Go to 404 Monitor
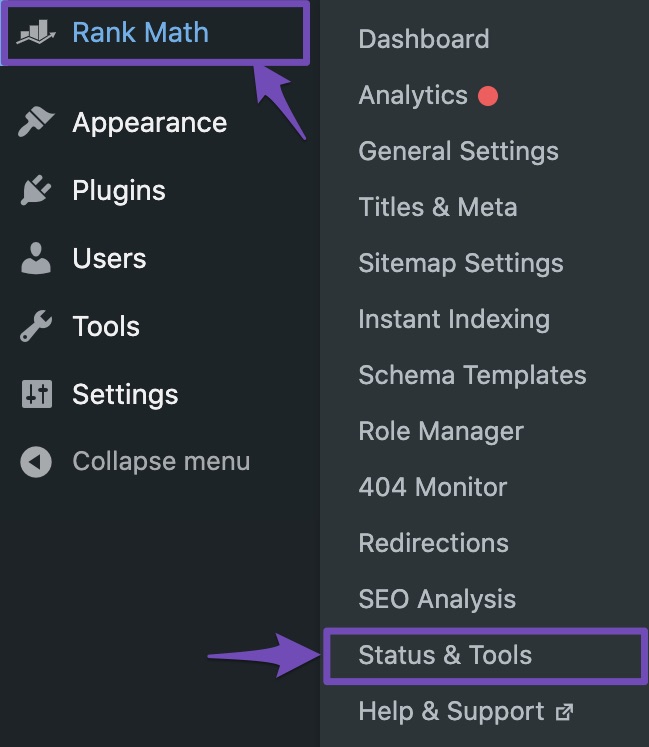Viewport: 649px width, 747px height. 433,487
